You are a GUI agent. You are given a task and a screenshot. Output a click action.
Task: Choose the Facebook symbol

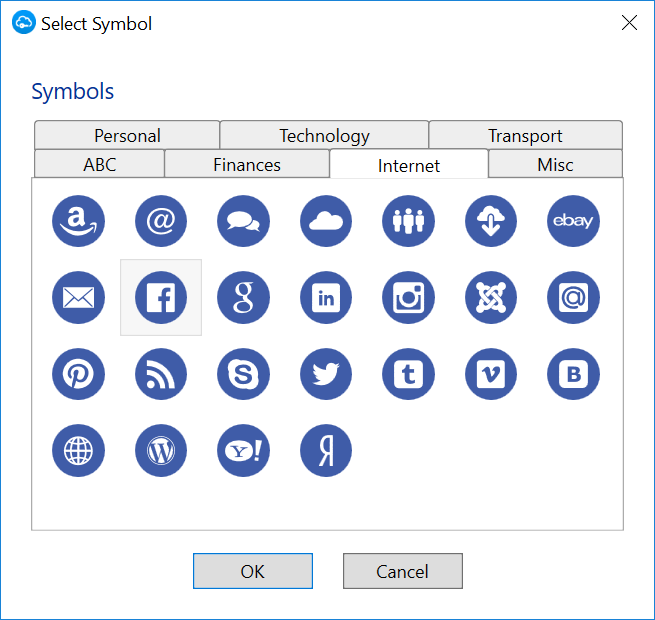161,297
